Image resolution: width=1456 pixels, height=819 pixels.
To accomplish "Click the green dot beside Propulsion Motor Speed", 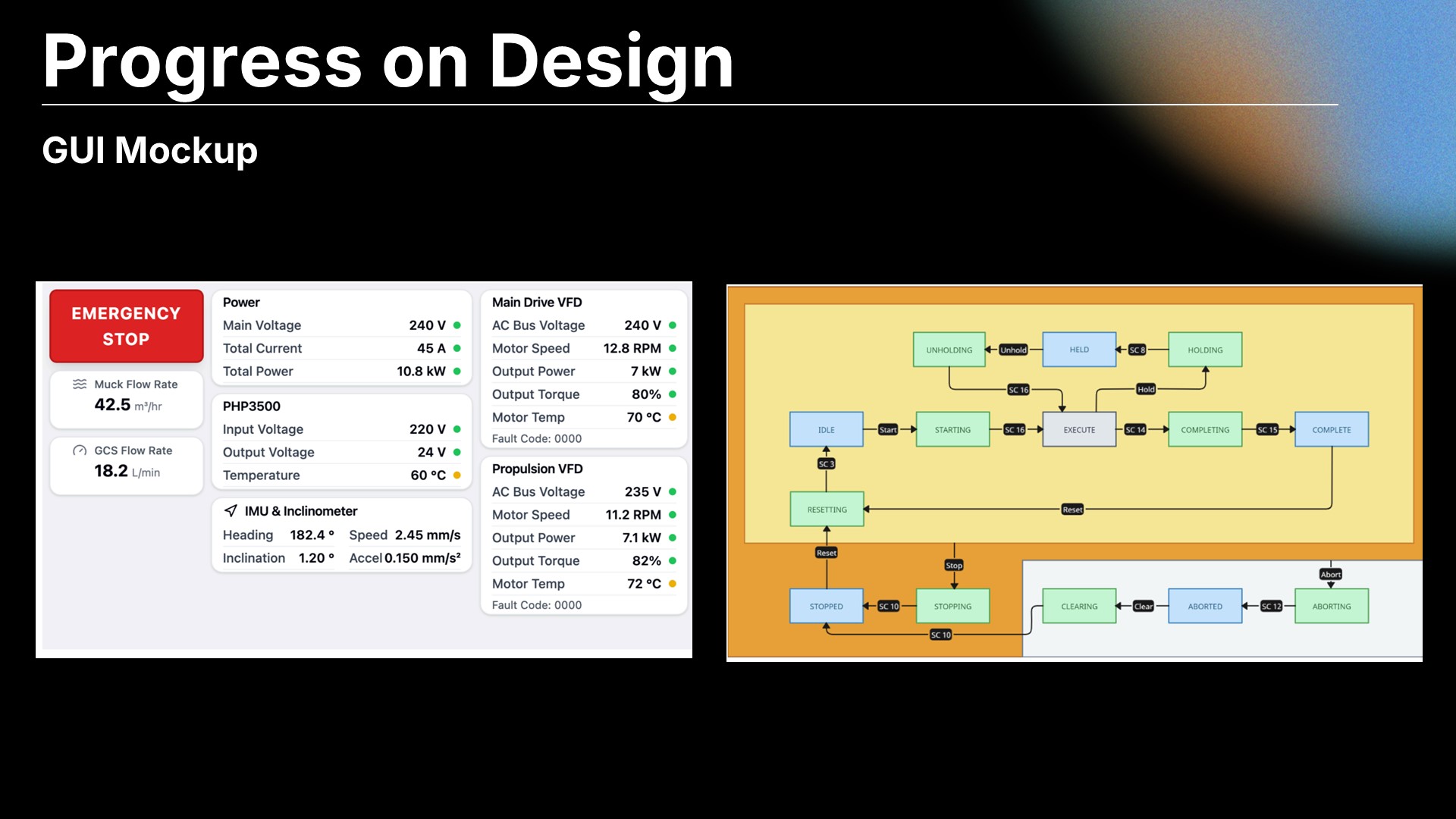I will click(x=673, y=515).
